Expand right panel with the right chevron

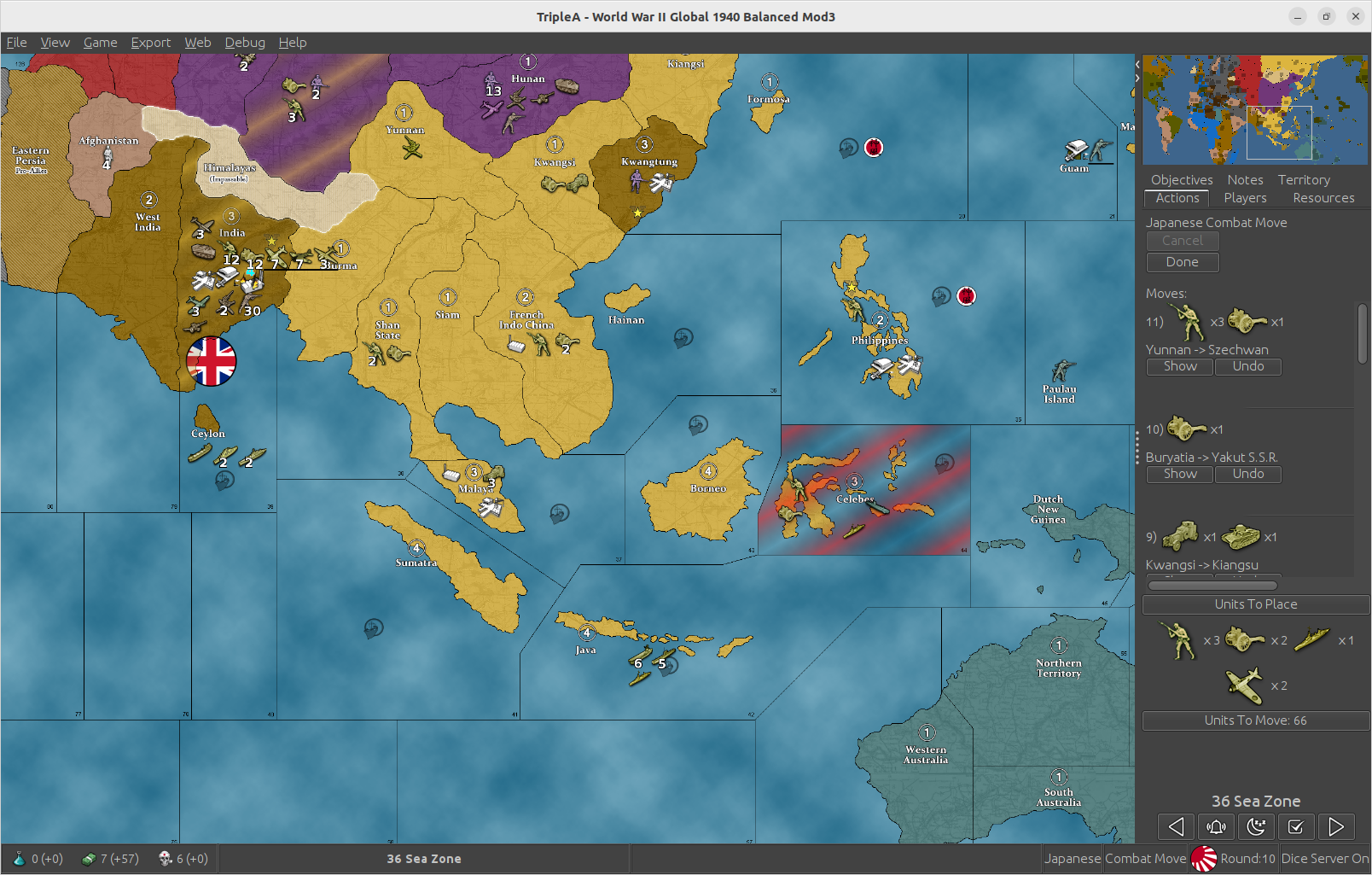pyautogui.click(x=1137, y=78)
